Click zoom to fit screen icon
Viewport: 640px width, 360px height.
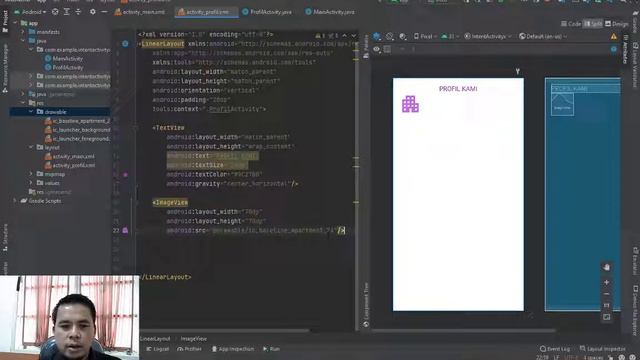click(x=607, y=317)
